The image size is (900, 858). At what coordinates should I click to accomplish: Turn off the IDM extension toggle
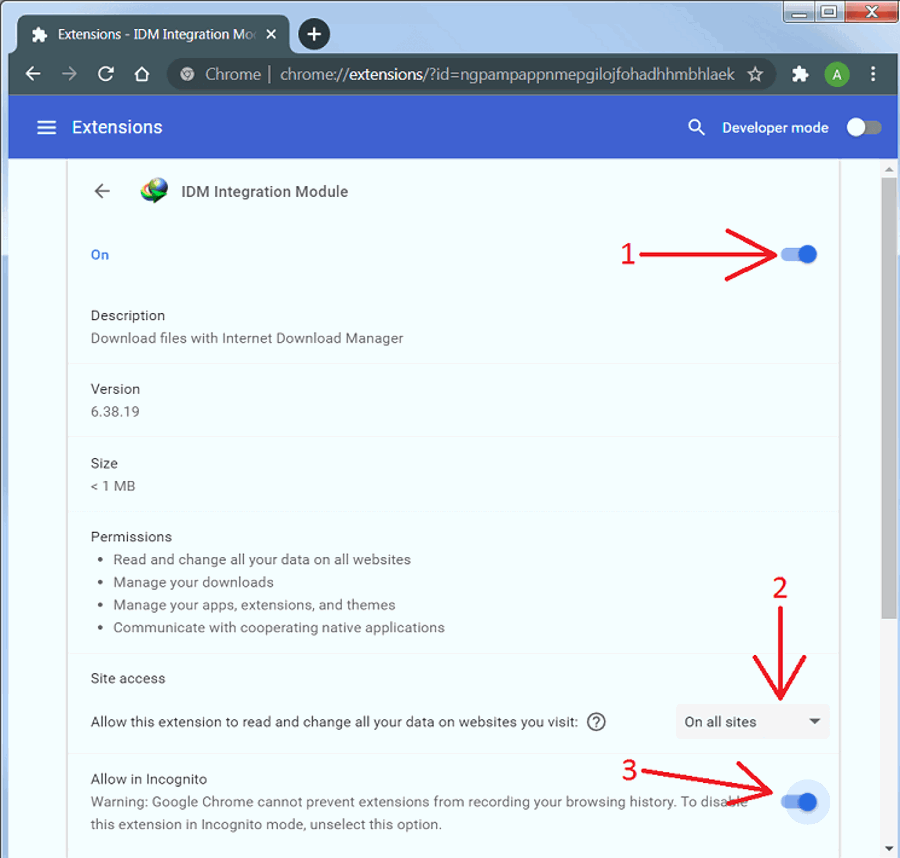tap(799, 254)
